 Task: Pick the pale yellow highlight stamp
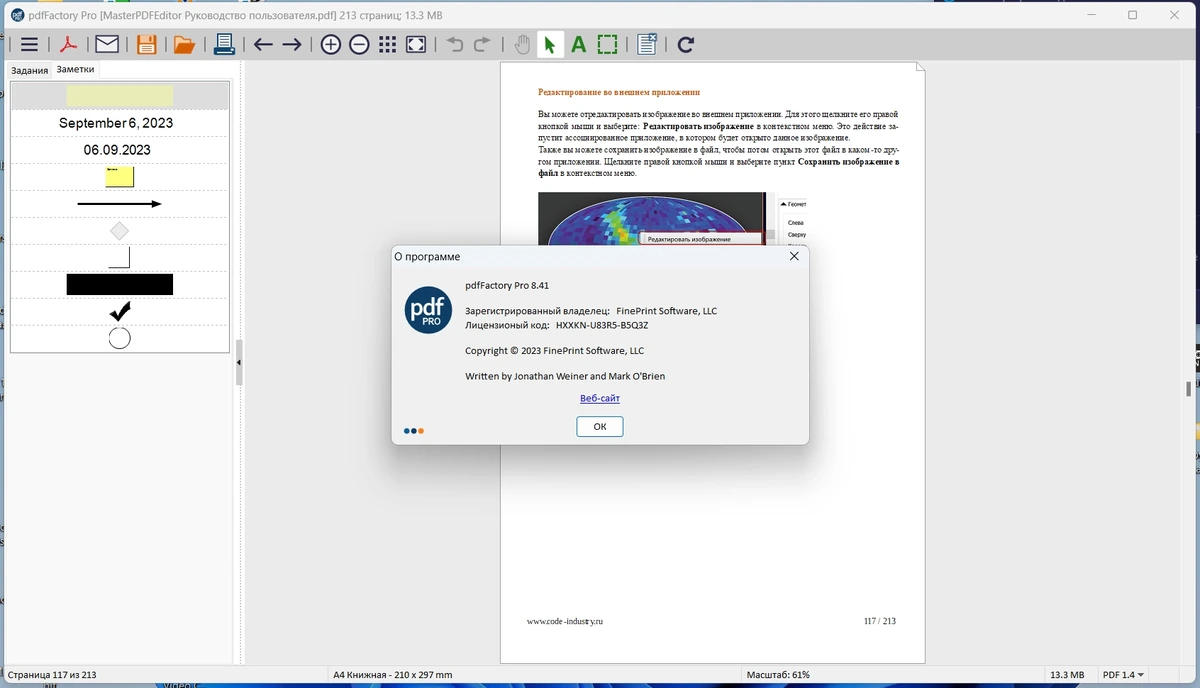[120, 96]
